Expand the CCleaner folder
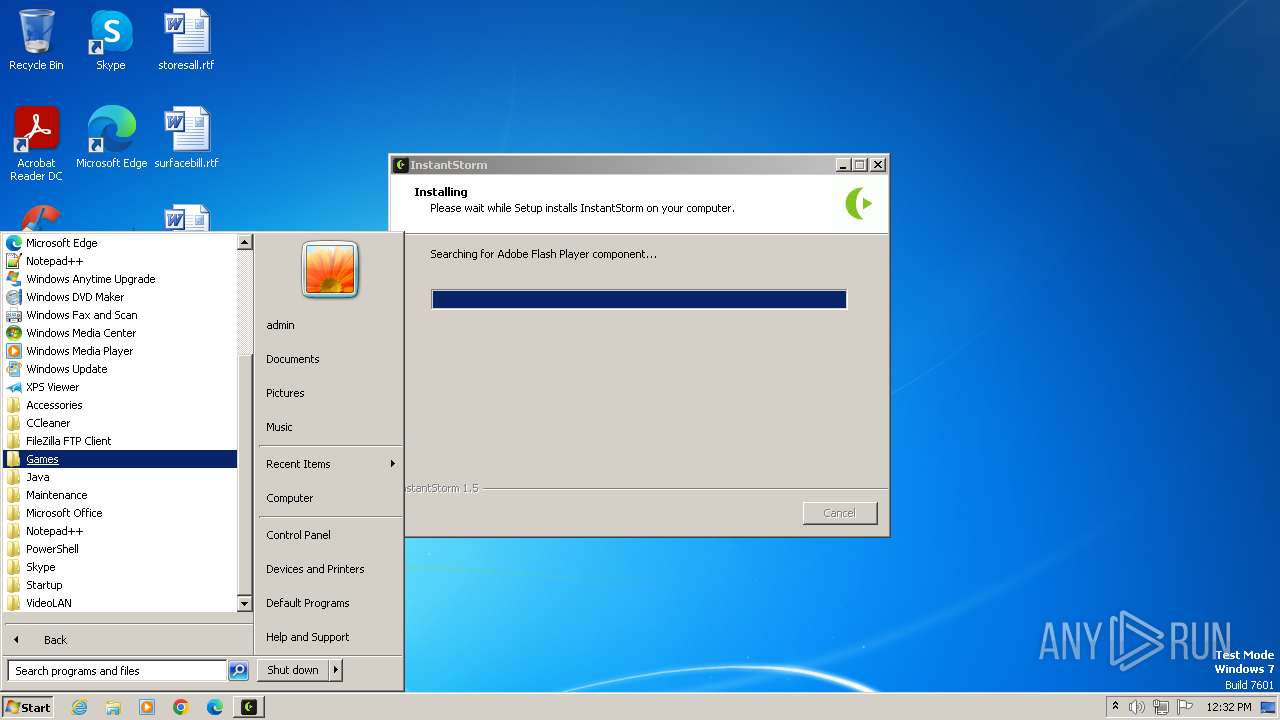1280x720 pixels. click(120, 423)
